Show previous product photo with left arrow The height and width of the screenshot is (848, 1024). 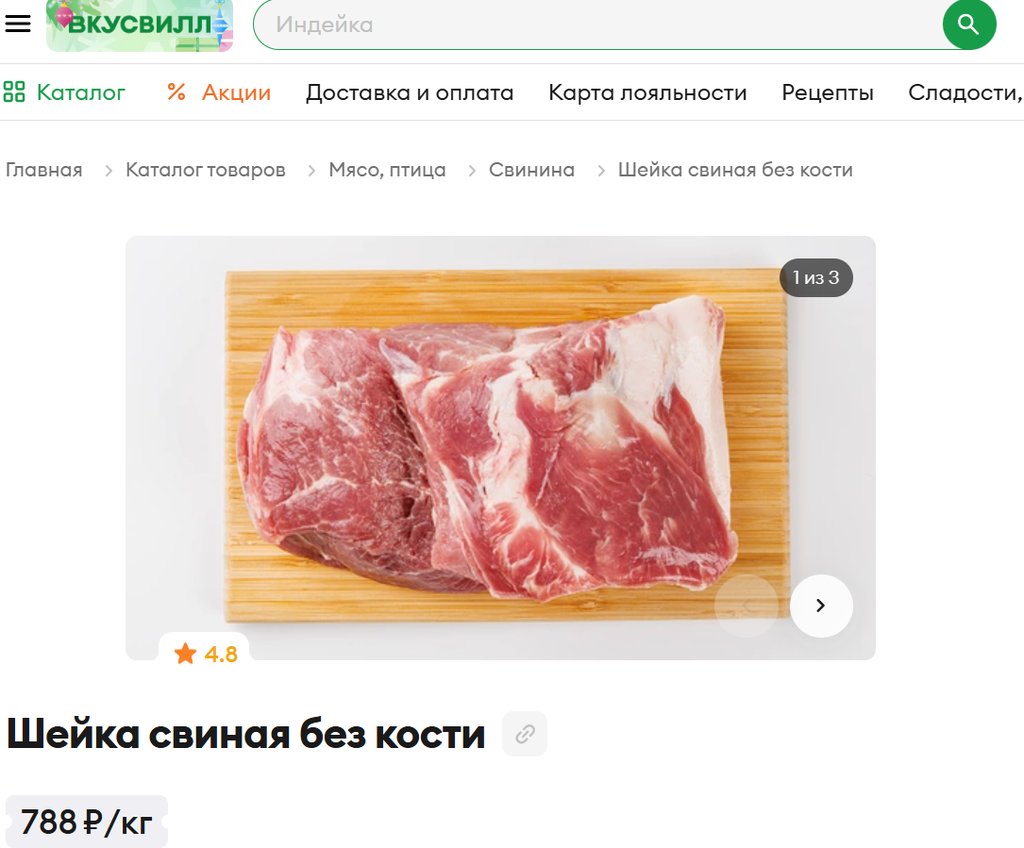(746, 606)
